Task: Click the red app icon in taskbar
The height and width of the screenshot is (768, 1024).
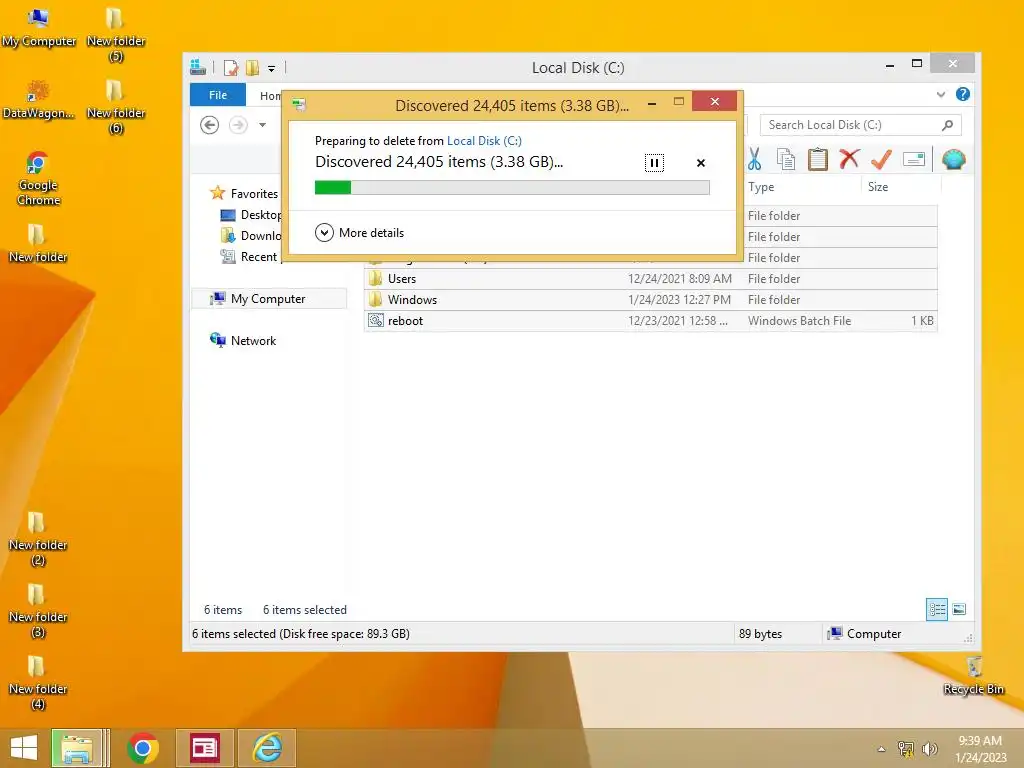Action: (204, 748)
